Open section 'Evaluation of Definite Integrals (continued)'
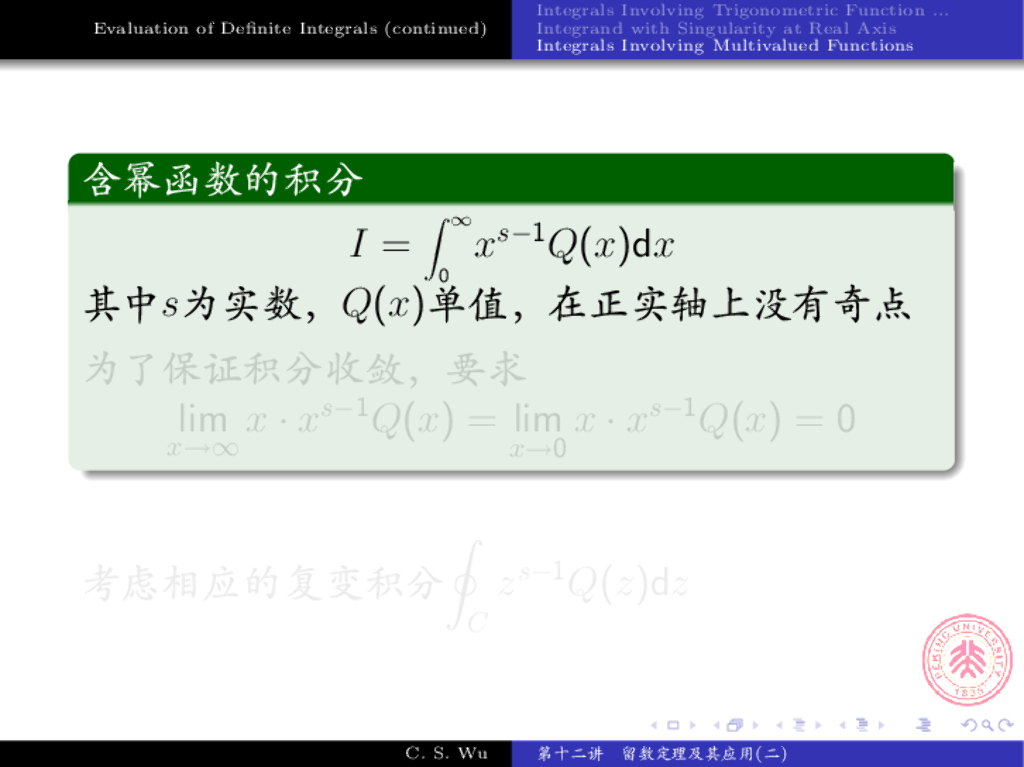1024x767 pixels. tap(290, 29)
